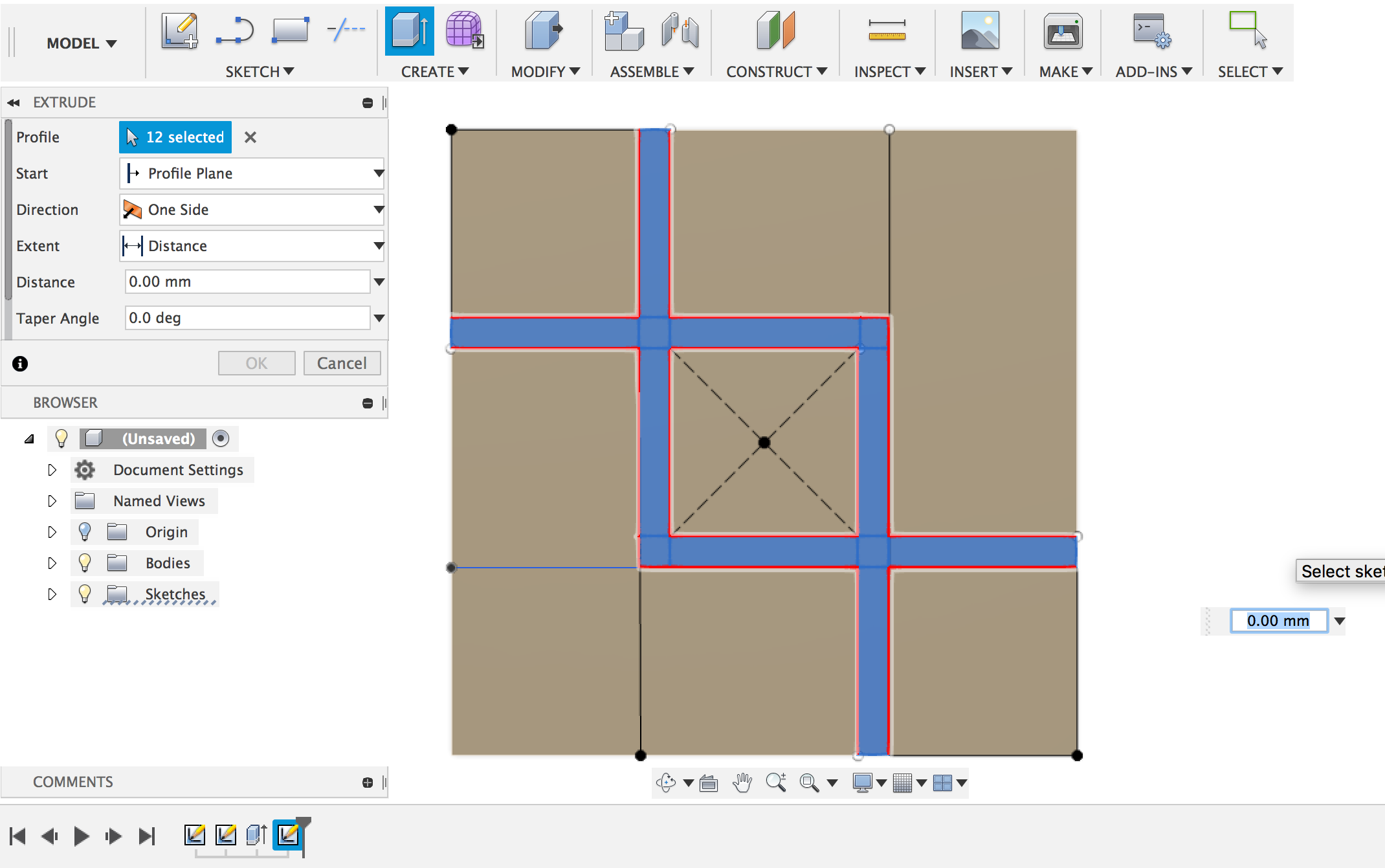Screen dimensions: 1385x868
Task: Click the Taper Angle input field
Action: click(247, 318)
